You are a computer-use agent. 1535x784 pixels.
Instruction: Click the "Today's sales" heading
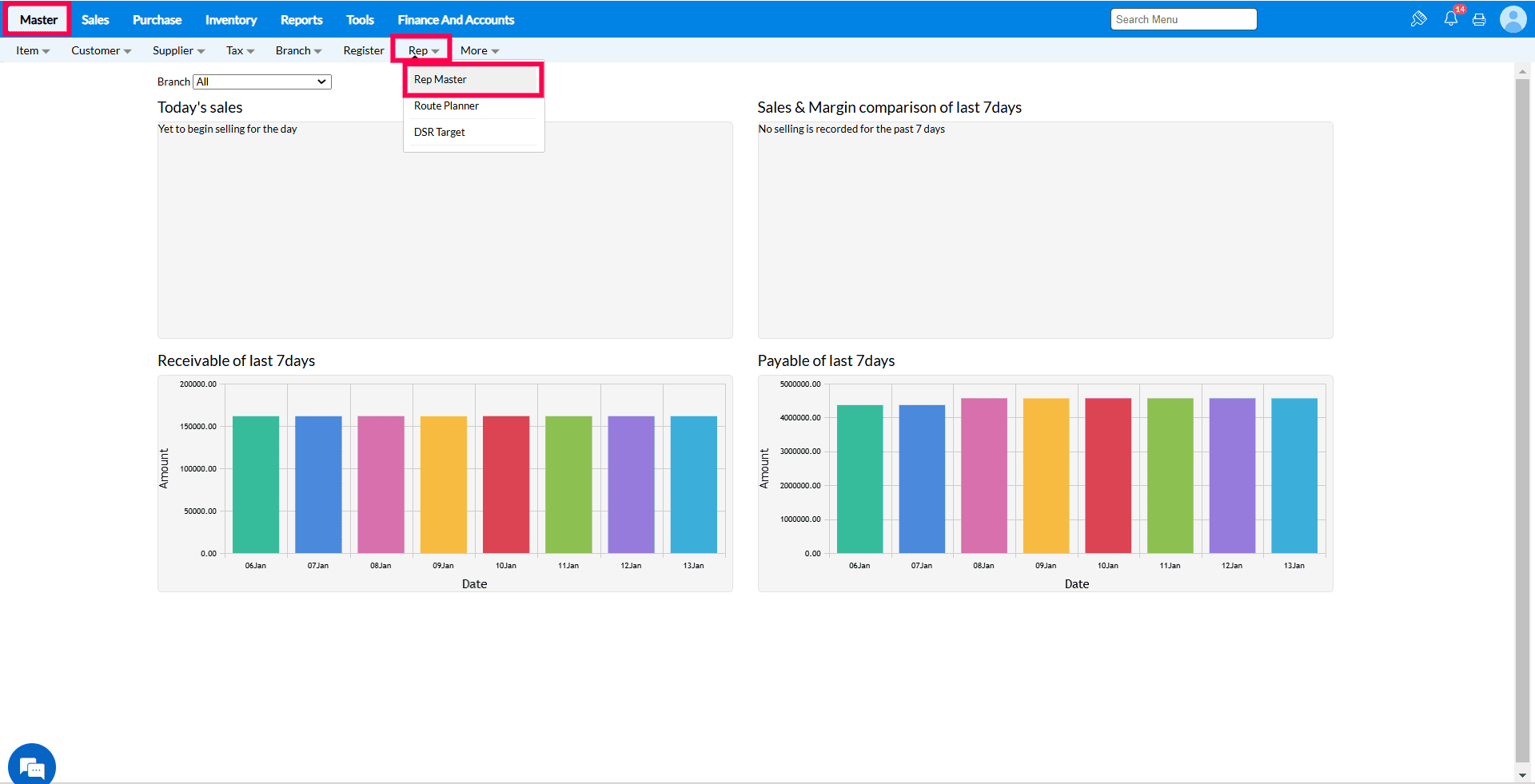tap(200, 107)
